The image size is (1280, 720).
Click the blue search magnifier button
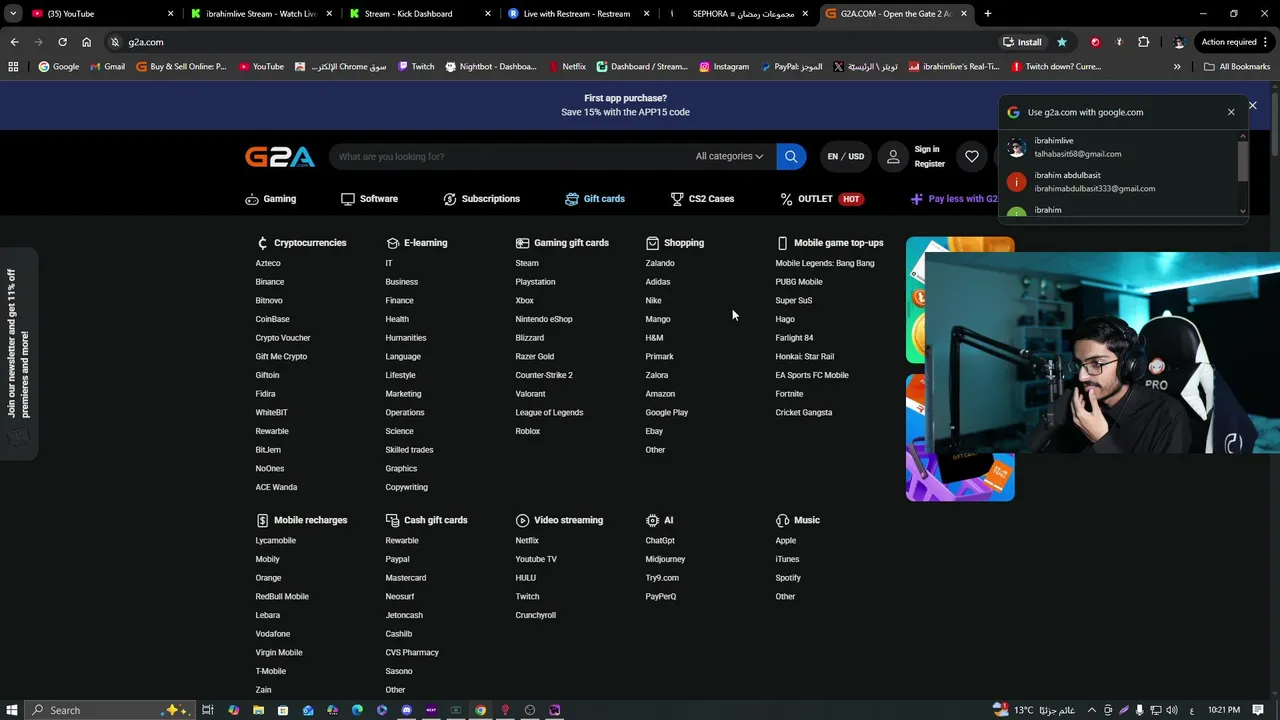(x=791, y=156)
